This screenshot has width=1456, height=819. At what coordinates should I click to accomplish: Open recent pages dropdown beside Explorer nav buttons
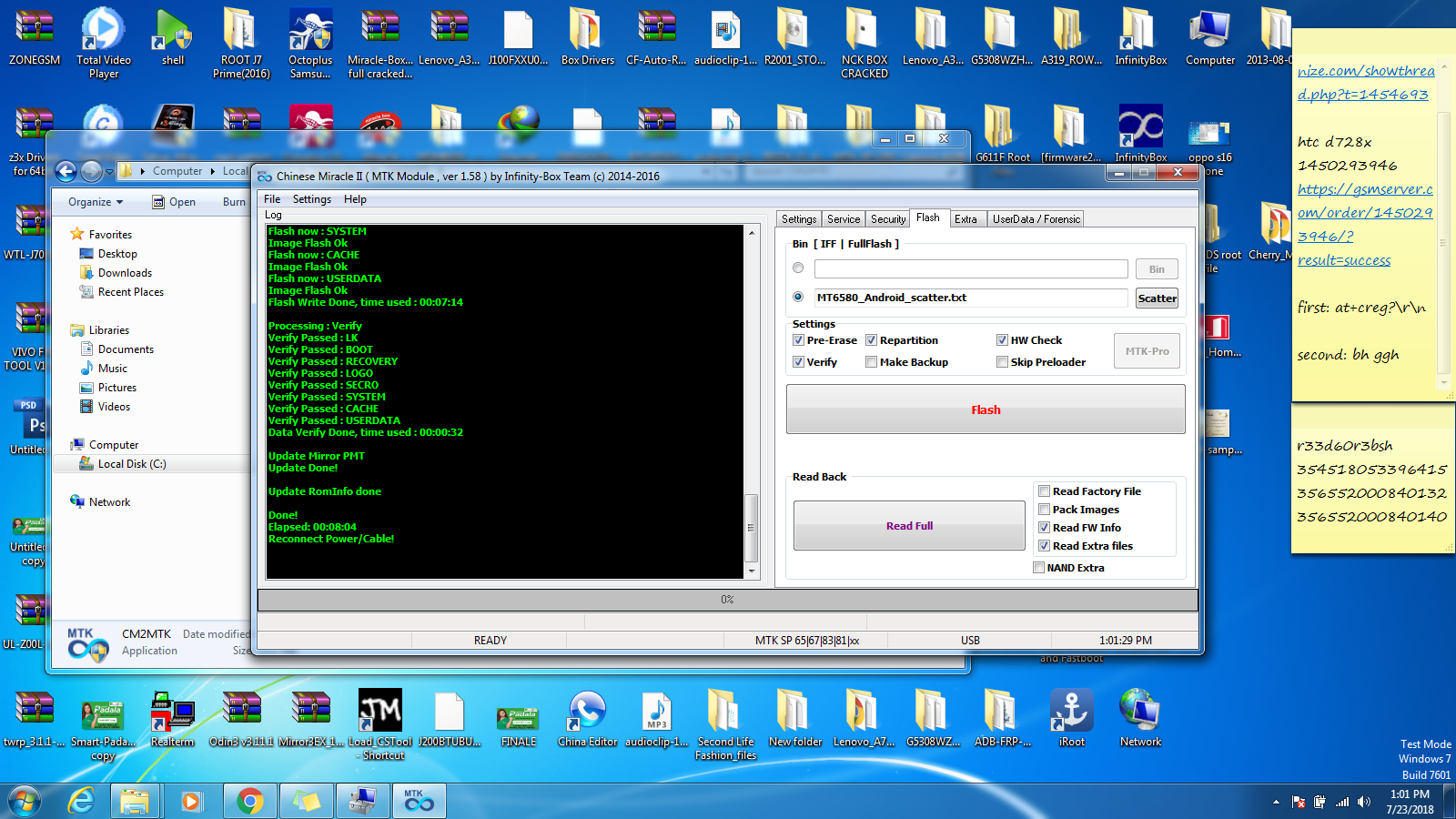[109, 171]
